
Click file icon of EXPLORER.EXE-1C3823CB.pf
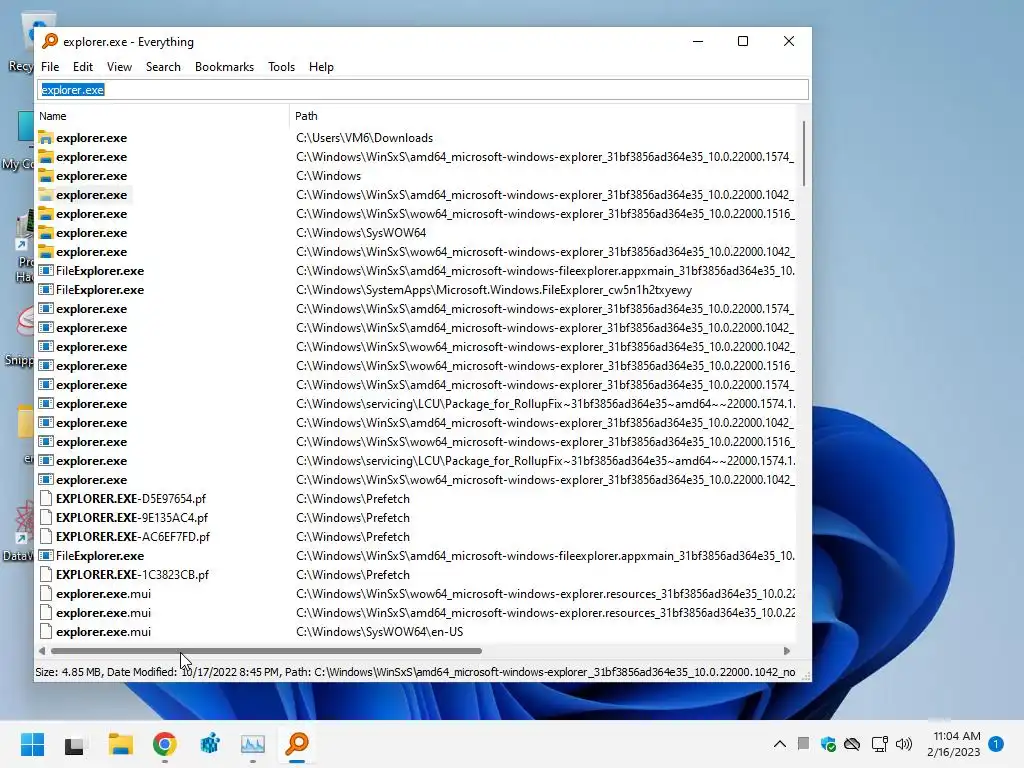click(46, 575)
